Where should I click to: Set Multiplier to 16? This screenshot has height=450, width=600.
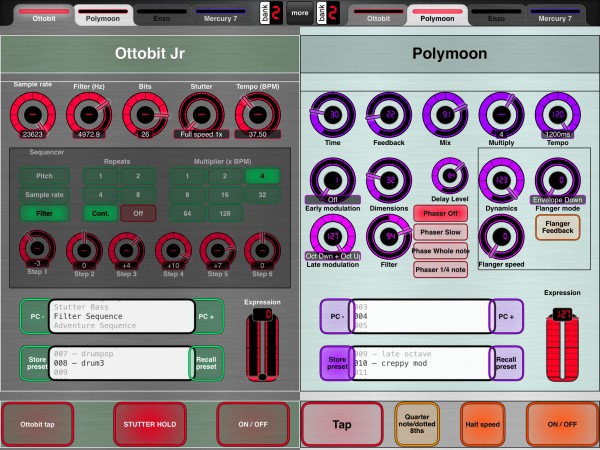(225, 195)
